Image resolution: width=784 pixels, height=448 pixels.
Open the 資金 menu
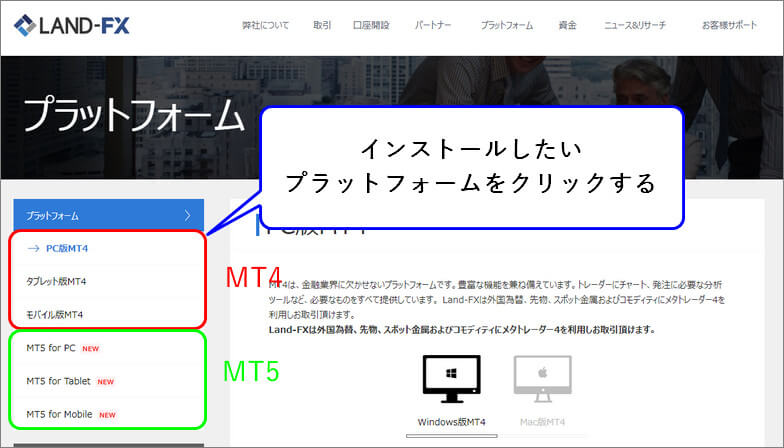(568, 25)
